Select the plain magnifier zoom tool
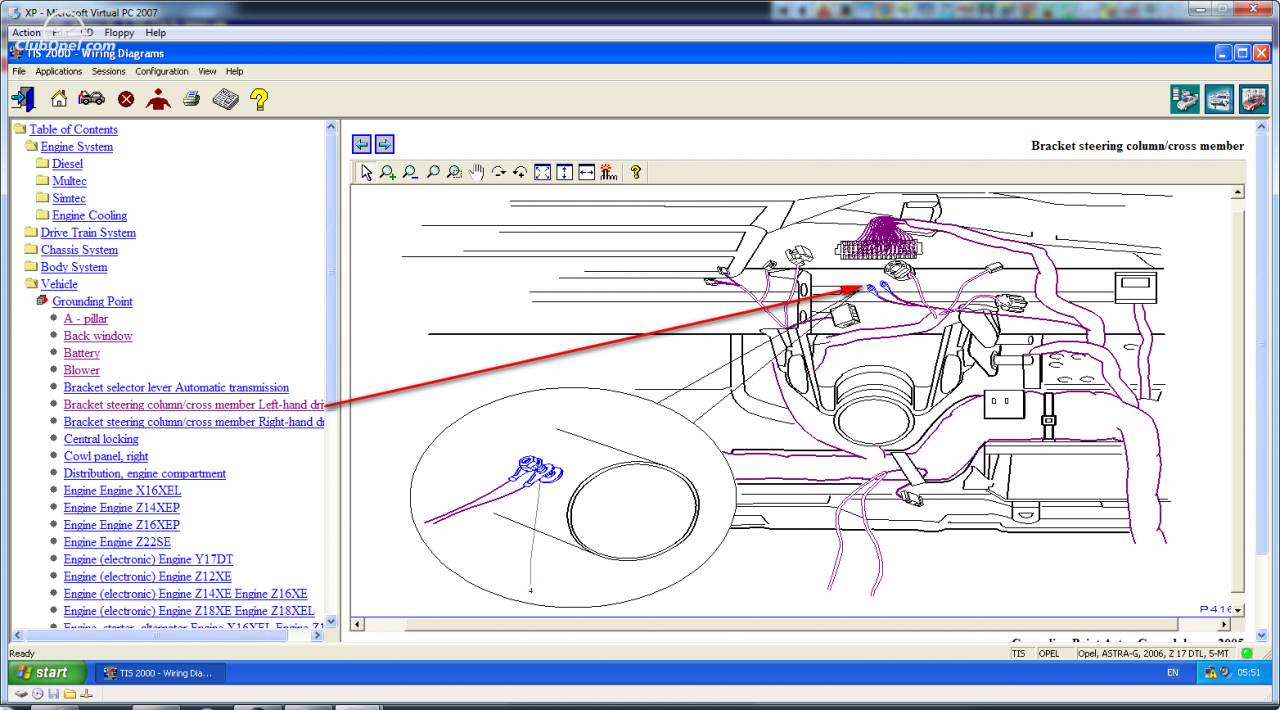Screen dimensions: 1280x710 (x=432, y=172)
